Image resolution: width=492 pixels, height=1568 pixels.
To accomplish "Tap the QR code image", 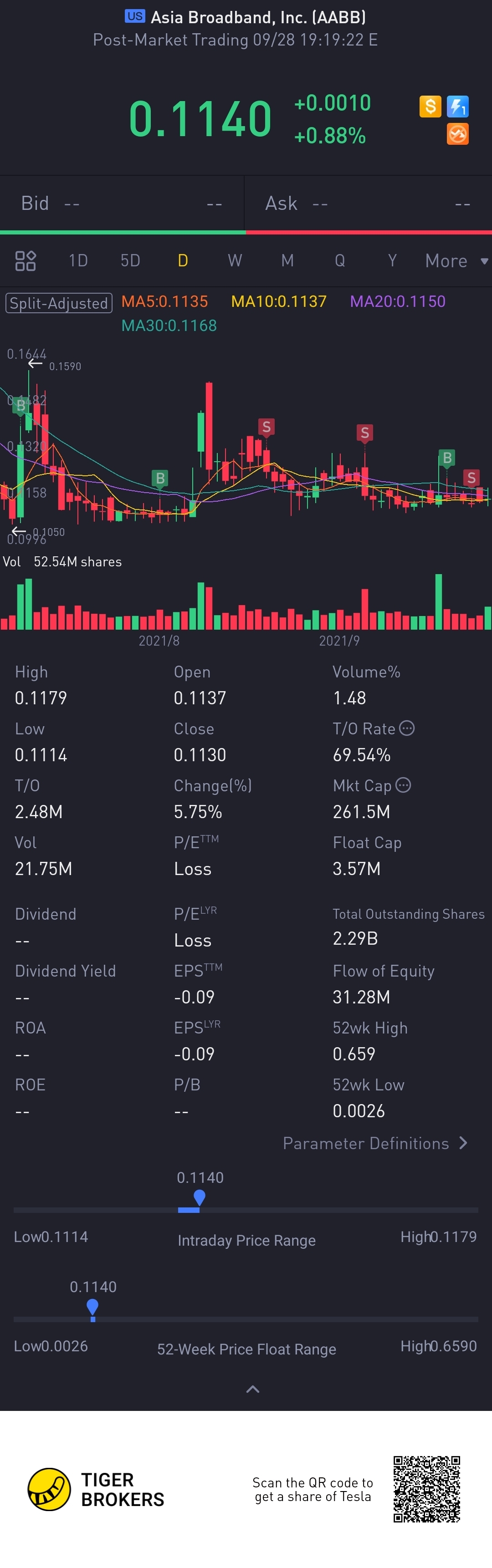I will pos(427,1489).
